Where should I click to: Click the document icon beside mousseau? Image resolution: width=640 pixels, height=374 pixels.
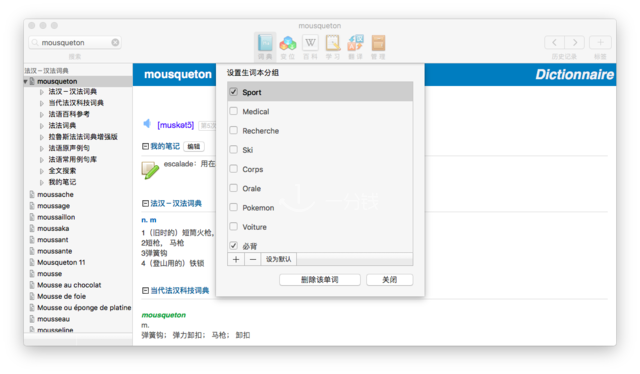[x=32, y=319]
